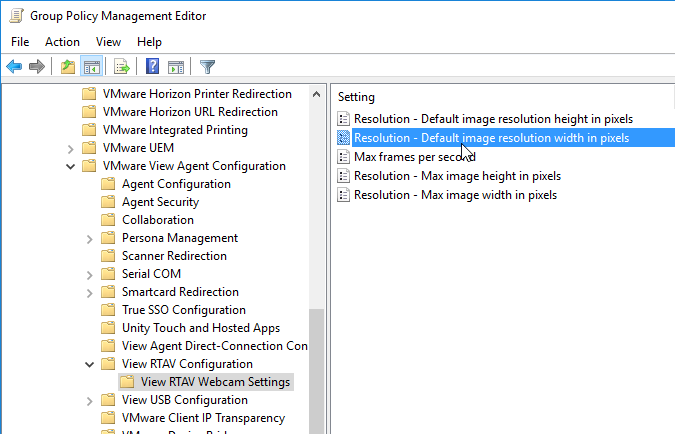Click the forward arrow toolbar icon
The height and width of the screenshot is (434, 675).
[37, 67]
